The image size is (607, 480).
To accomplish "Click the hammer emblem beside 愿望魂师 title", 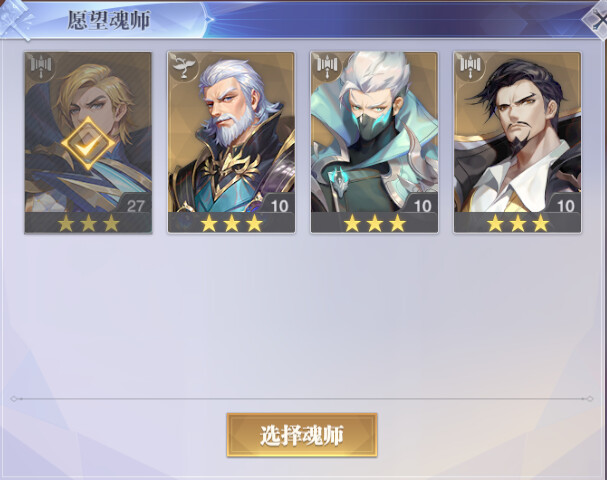I will point(15,19).
